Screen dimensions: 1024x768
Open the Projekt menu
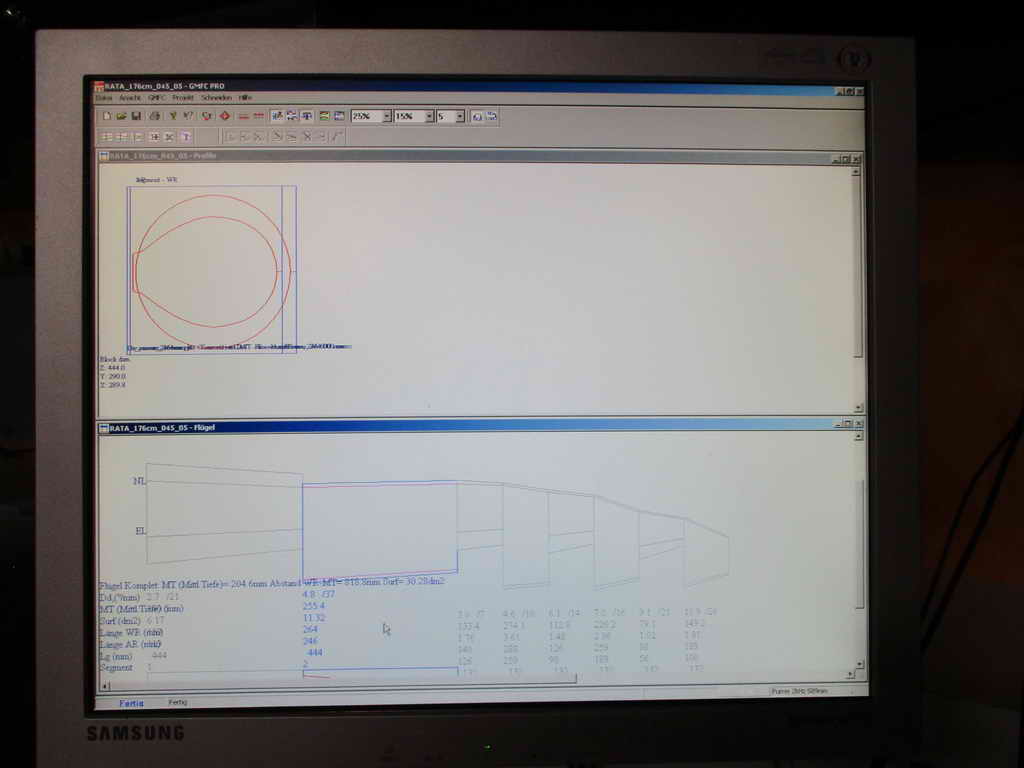(x=183, y=98)
